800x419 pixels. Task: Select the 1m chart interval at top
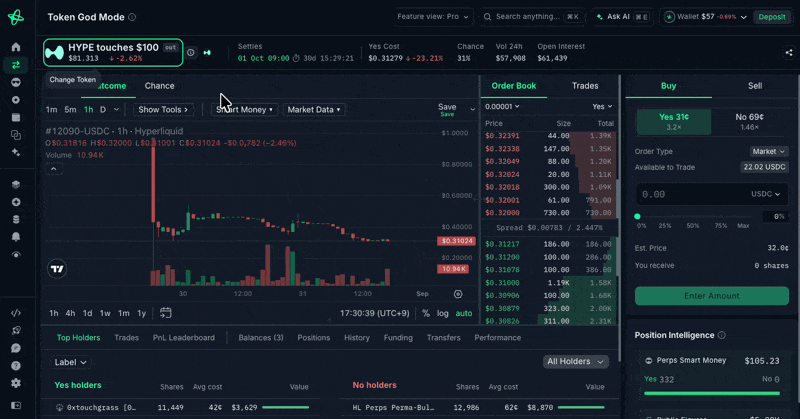[x=52, y=110]
